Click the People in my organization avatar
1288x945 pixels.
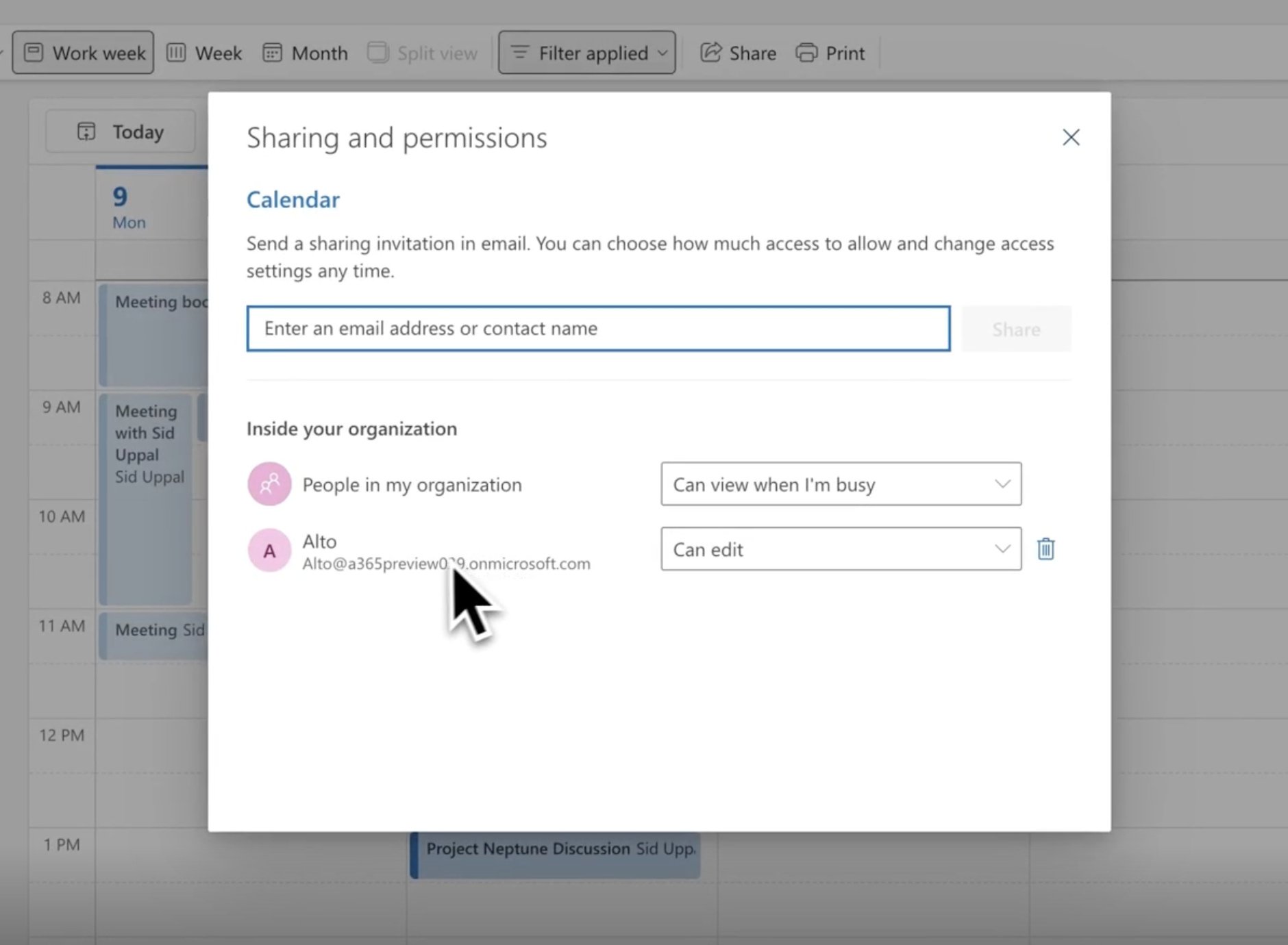pos(269,484)
